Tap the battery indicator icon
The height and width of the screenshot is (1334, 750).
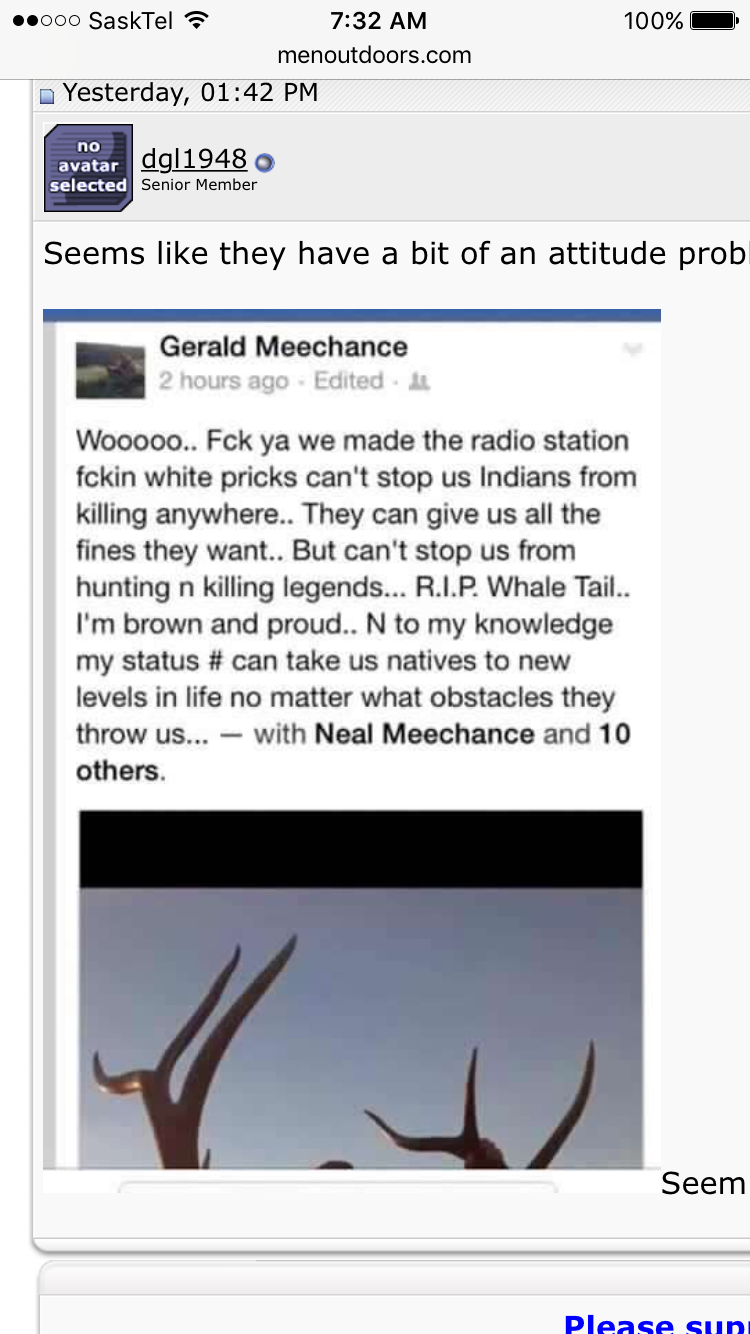tap(714, 20)
